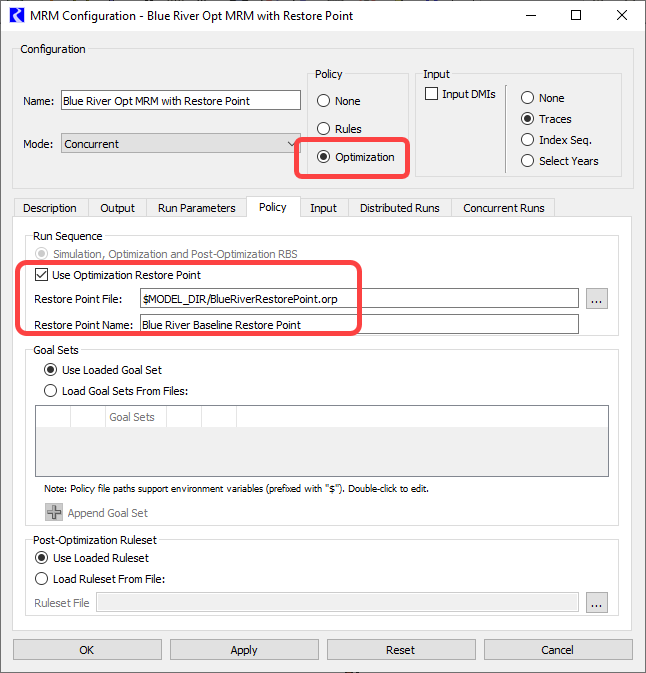This screenshot has height=673, width=646.
Task: Go to the Concurrent Runs tab
Action: [x=504, y=208]
